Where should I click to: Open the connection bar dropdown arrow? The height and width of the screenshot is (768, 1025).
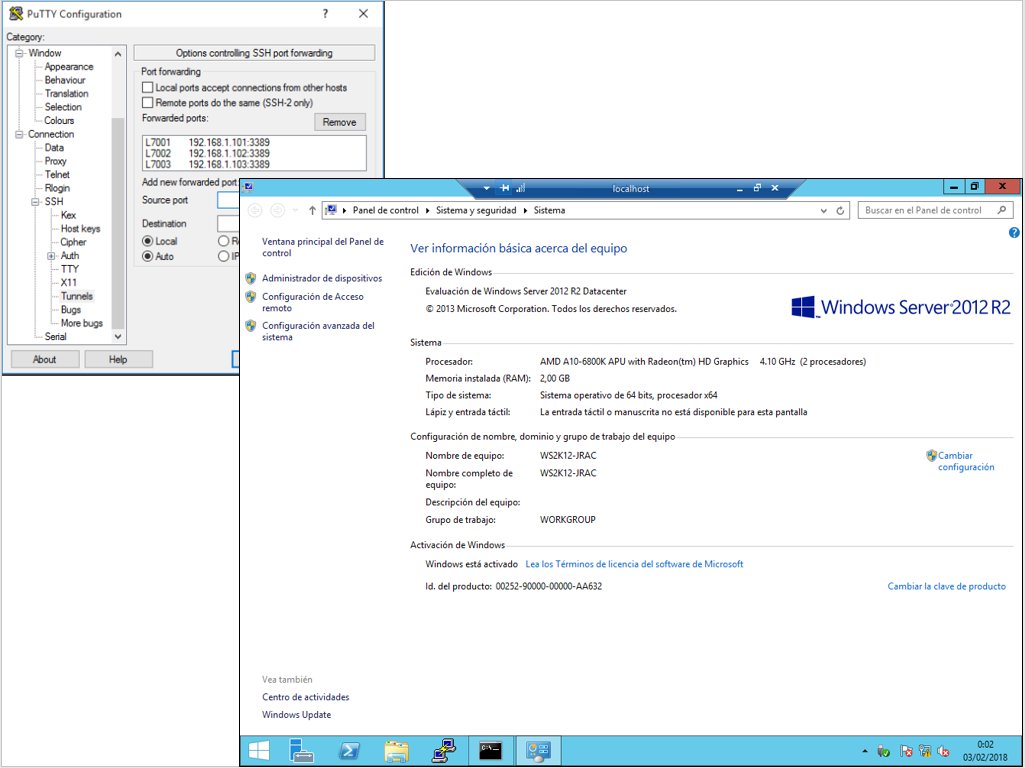[x=486, y=188]
